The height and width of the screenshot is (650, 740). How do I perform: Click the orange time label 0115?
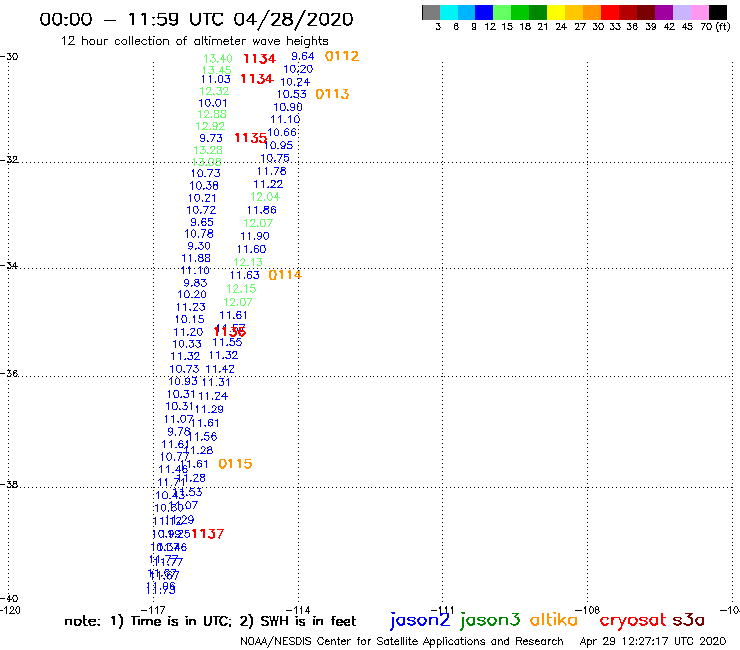pos(235,464)
